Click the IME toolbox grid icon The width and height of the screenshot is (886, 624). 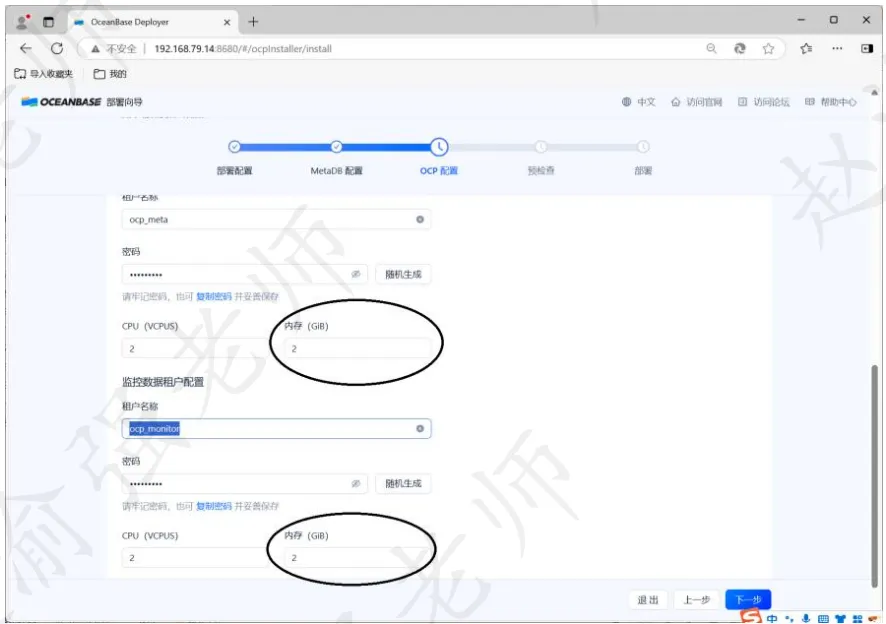click(857, 619)
